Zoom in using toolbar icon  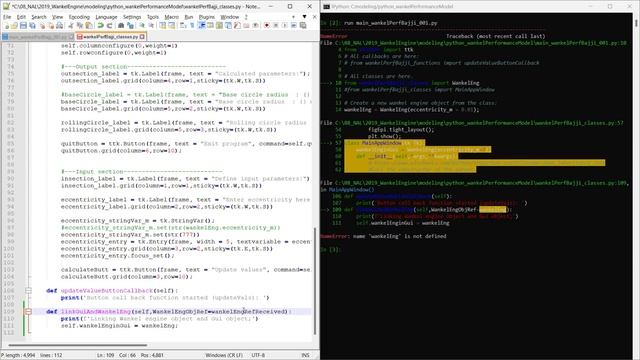[142, 25]
